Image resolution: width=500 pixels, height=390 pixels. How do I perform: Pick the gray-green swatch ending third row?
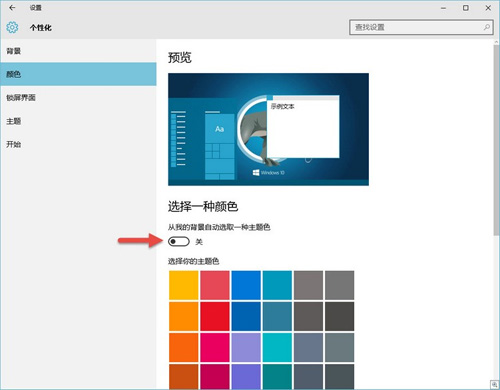point(340,348)
